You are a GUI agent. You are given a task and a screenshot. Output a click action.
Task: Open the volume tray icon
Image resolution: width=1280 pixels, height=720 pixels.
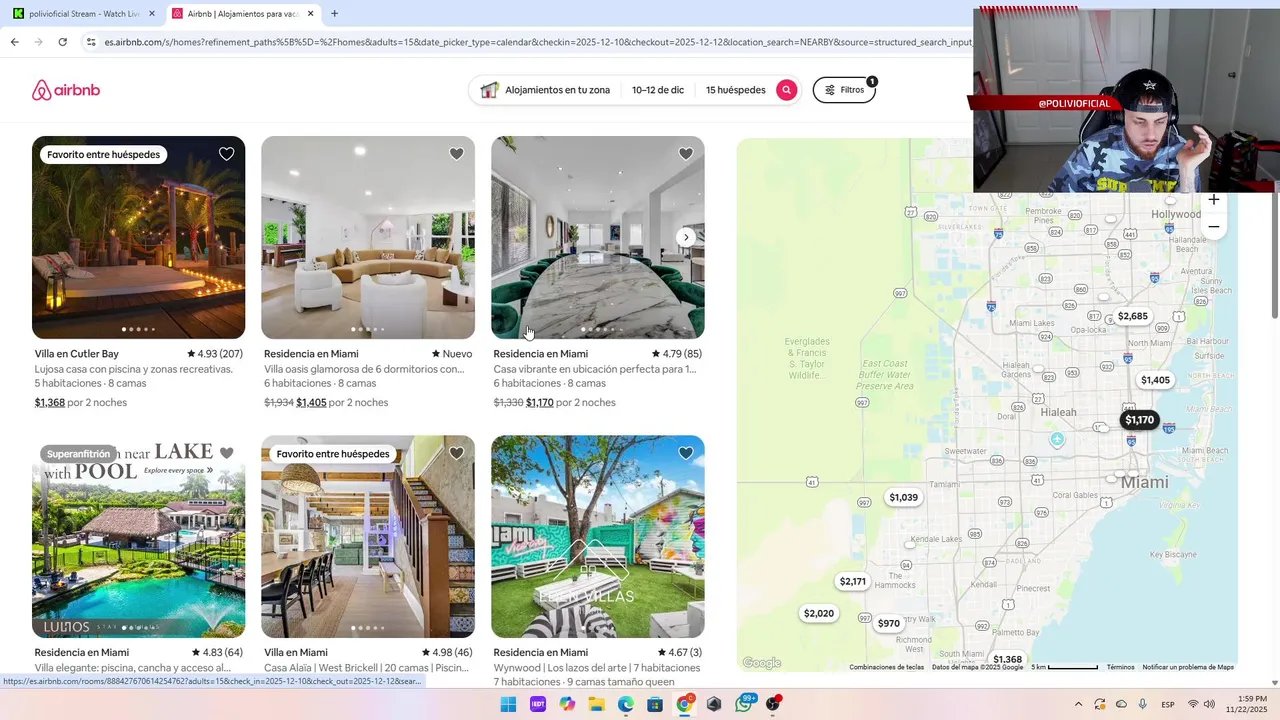pyautogui.click(x=1209, y=704)
